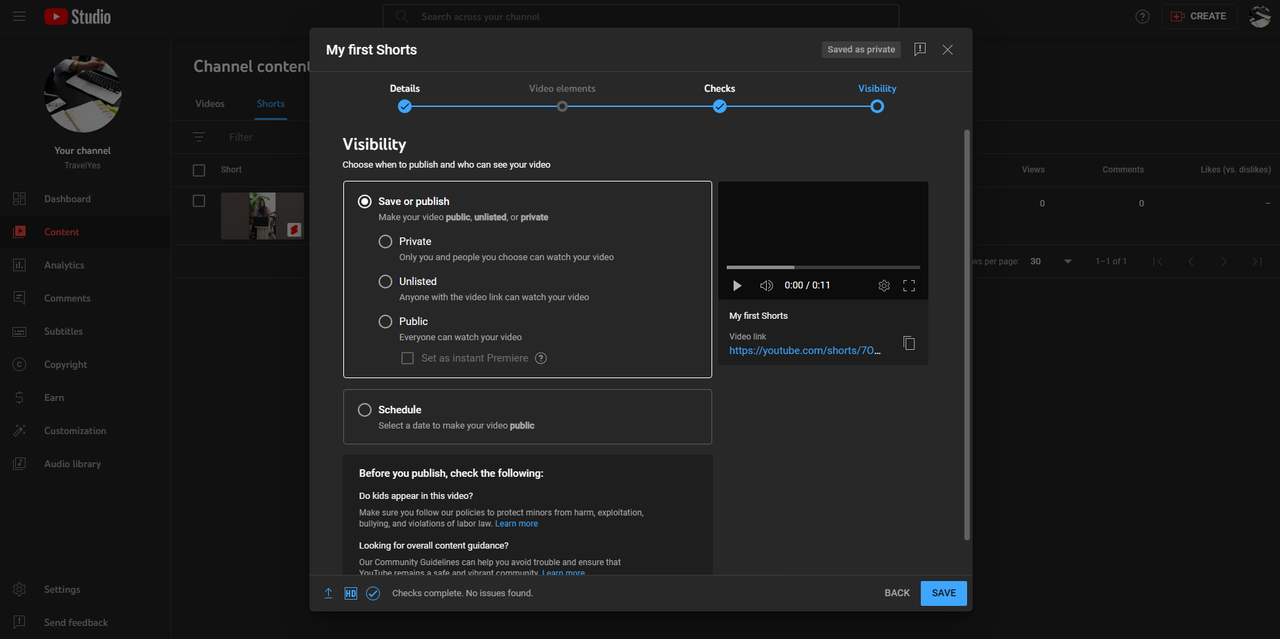Click the YouTube Studio logo
The height and width of the screenshot is (639, 1280).
pos(78,16)
